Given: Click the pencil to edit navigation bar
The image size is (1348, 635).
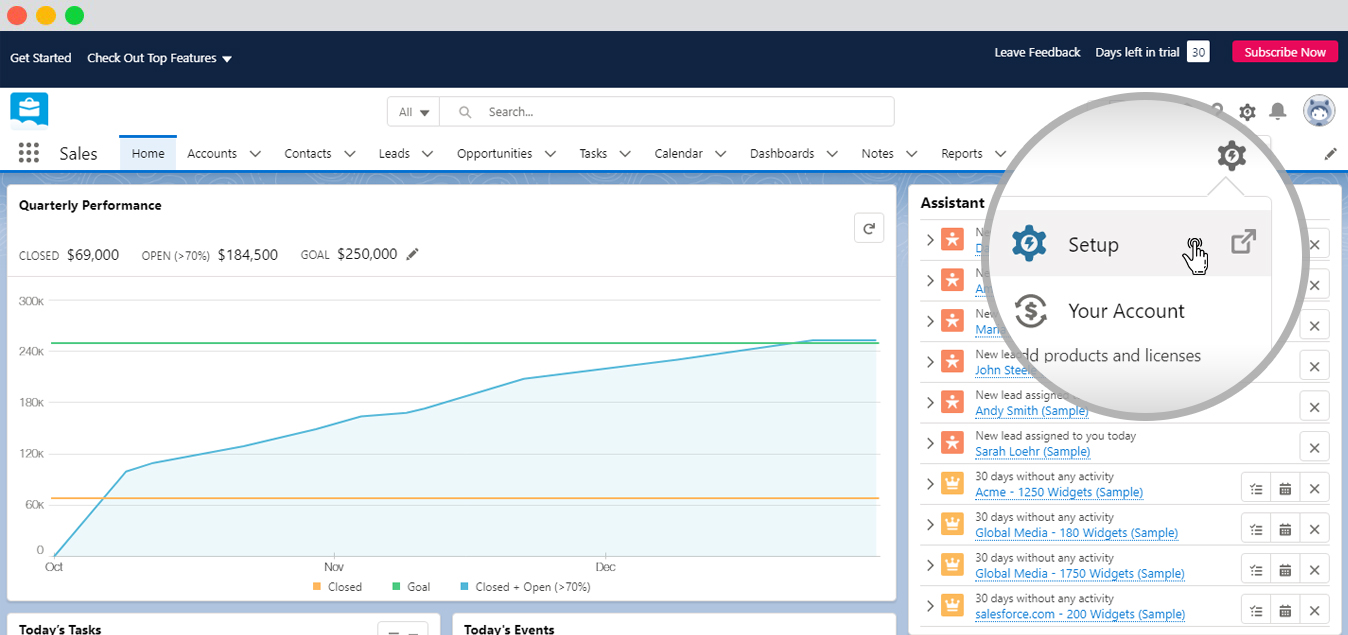Looking at the screenshot, I should (x=1330, y=154).
